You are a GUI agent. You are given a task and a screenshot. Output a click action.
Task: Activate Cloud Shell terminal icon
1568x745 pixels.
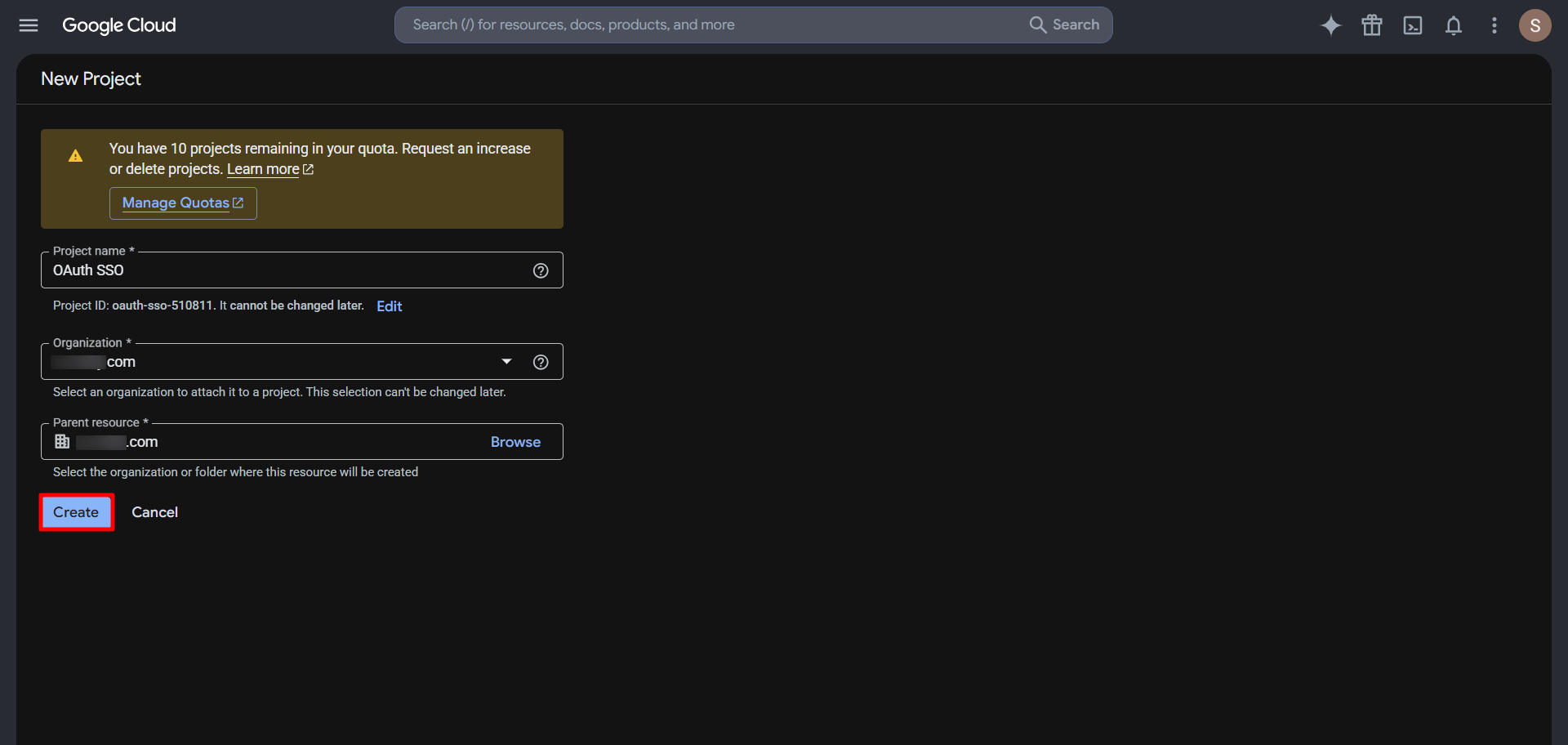pyautogui.click(x=1413, y=25)
